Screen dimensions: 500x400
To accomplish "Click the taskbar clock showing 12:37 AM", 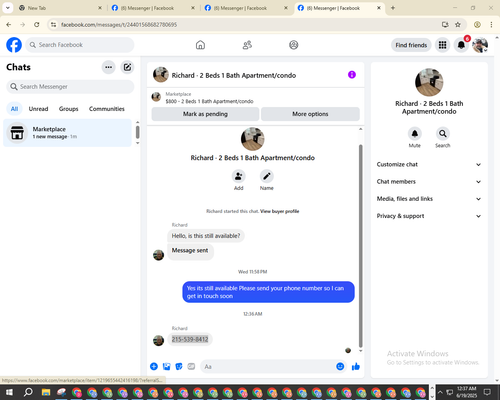I will [466, 392].
